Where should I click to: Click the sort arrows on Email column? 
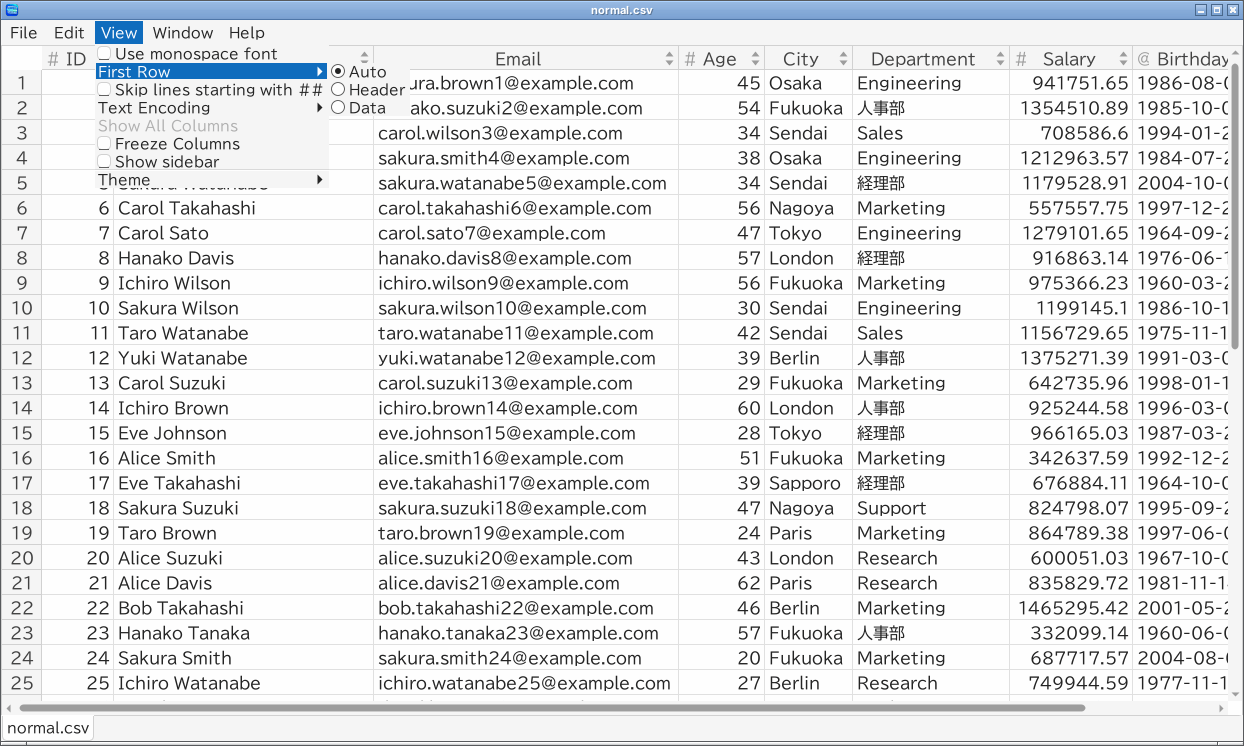670,59
